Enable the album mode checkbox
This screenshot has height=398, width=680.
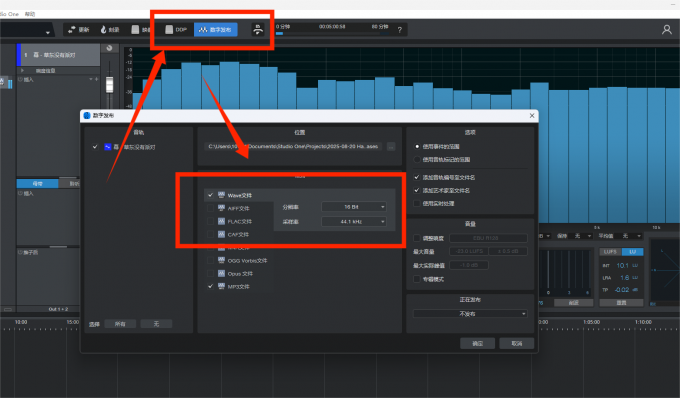pyautogui.click(x=417, y=279)
